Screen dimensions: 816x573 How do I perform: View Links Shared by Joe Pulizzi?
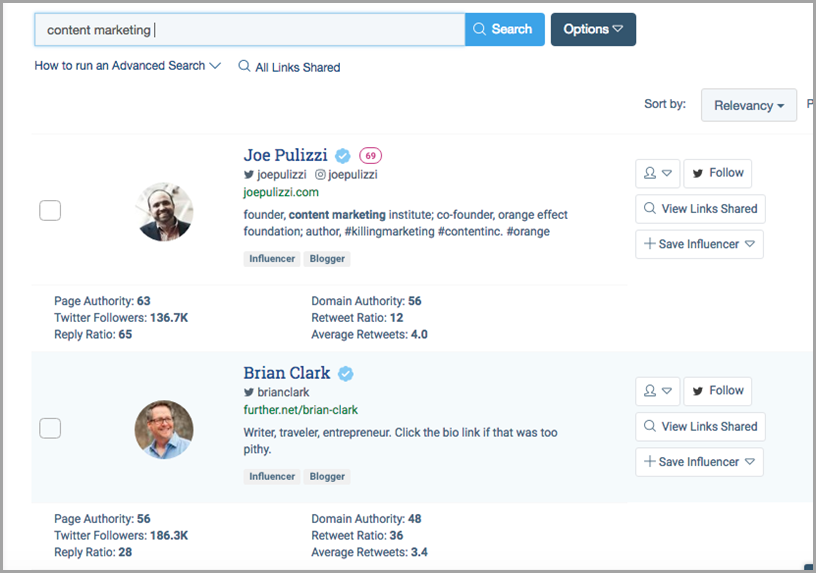[x=700, y=209]
